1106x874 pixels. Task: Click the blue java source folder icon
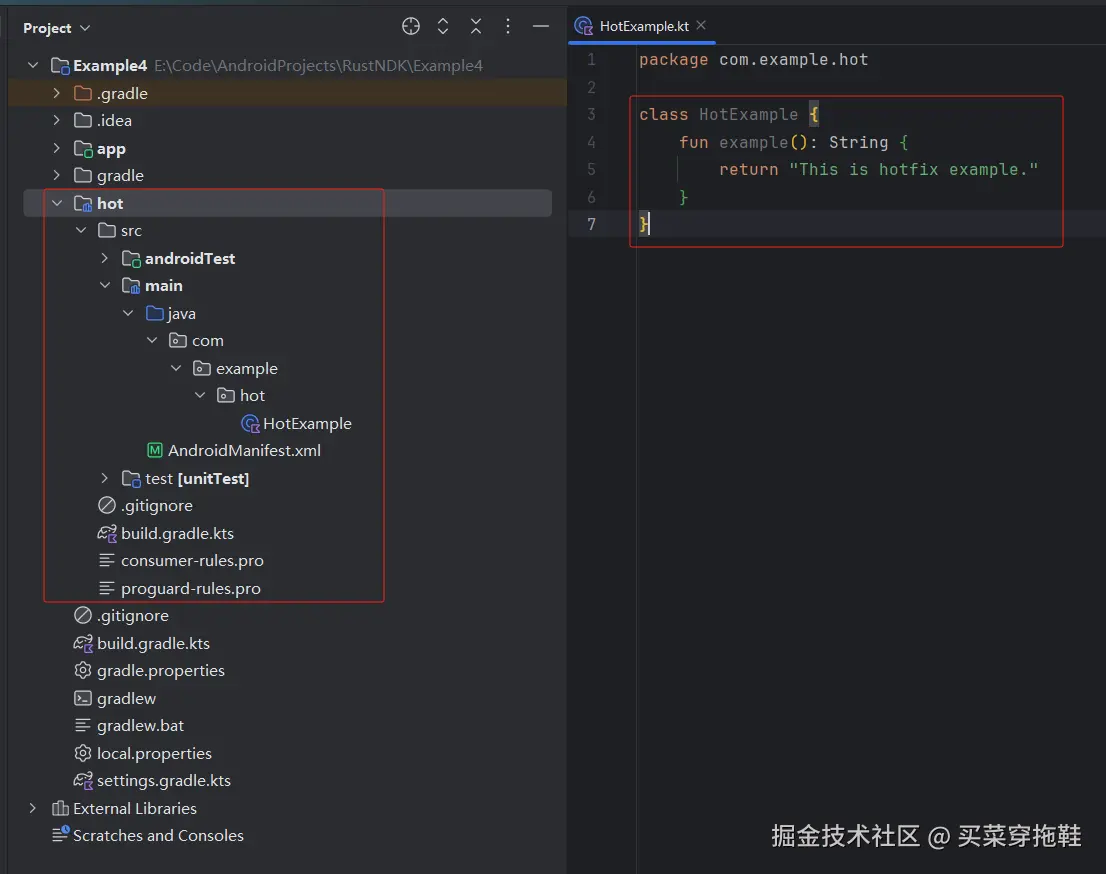coord(154,312)
